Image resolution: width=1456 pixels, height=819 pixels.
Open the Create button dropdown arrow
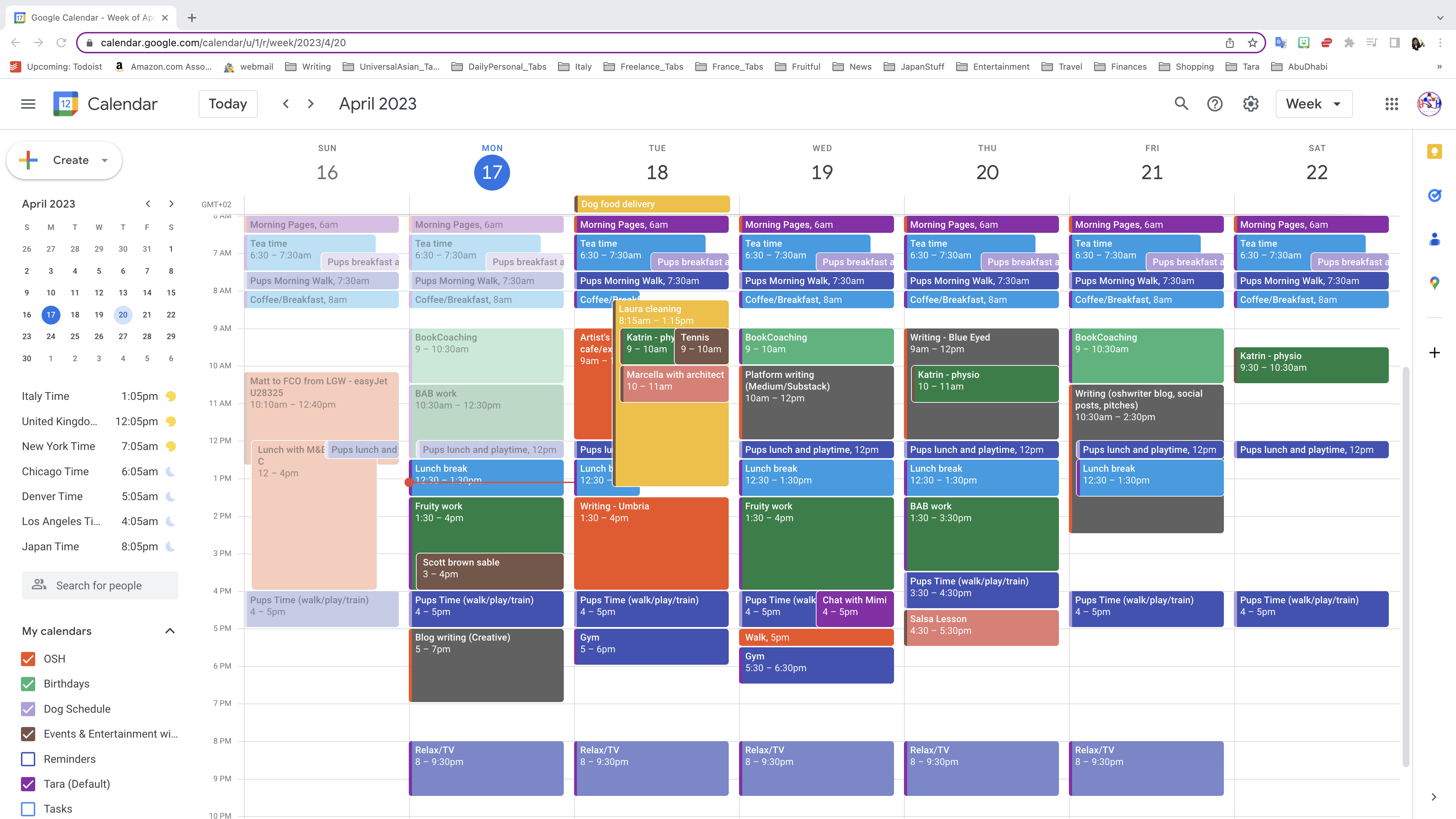[x=105, y=161]
